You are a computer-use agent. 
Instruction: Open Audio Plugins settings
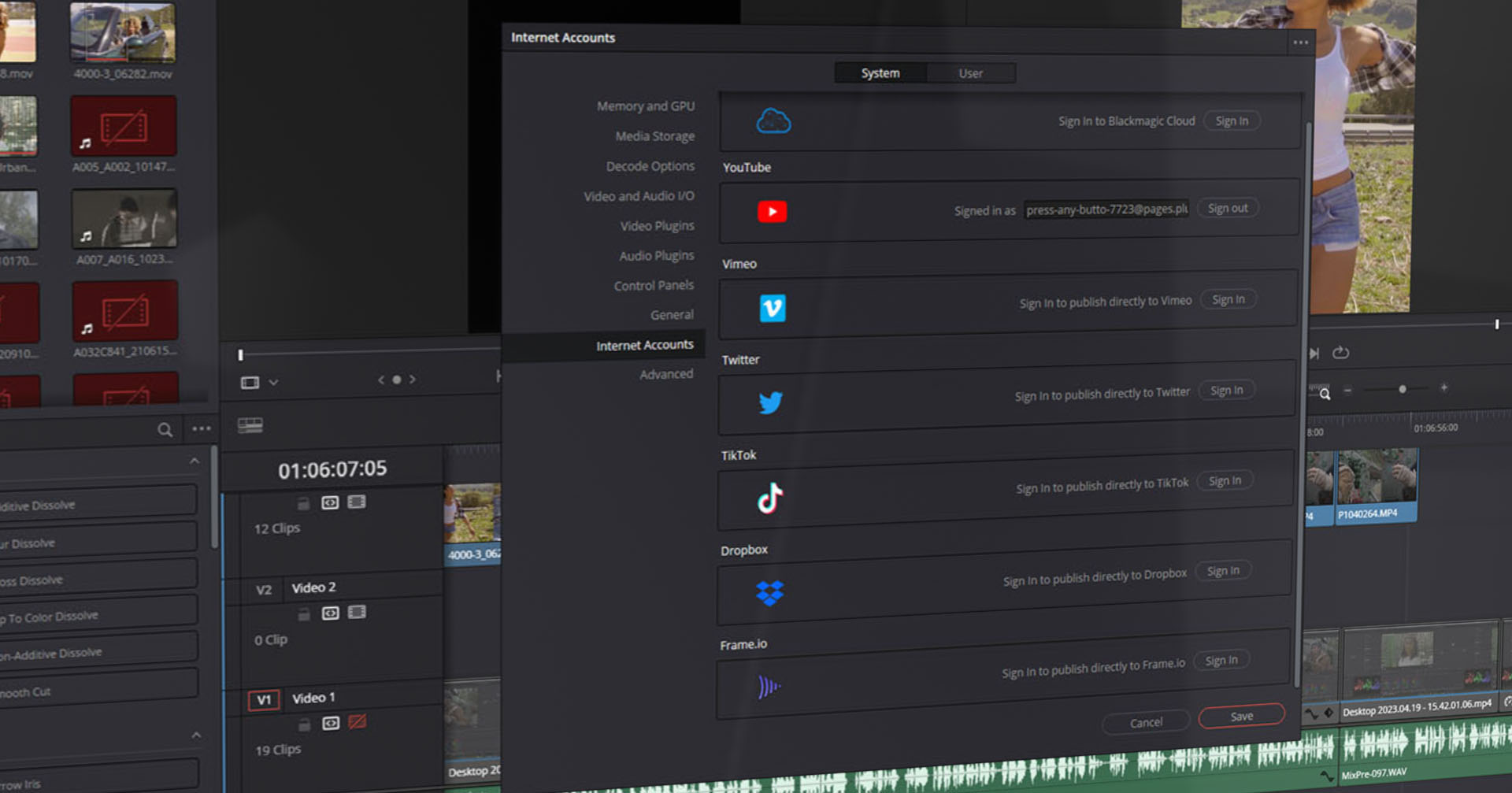(657, 256)
